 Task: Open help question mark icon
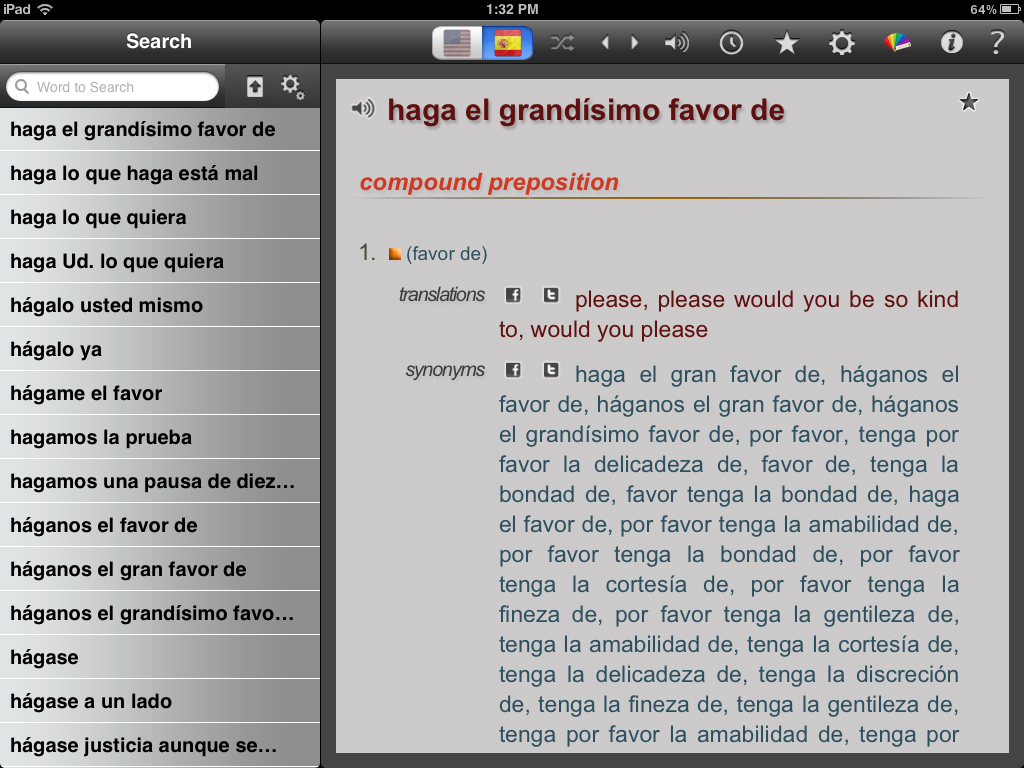[x=996, y=43]
